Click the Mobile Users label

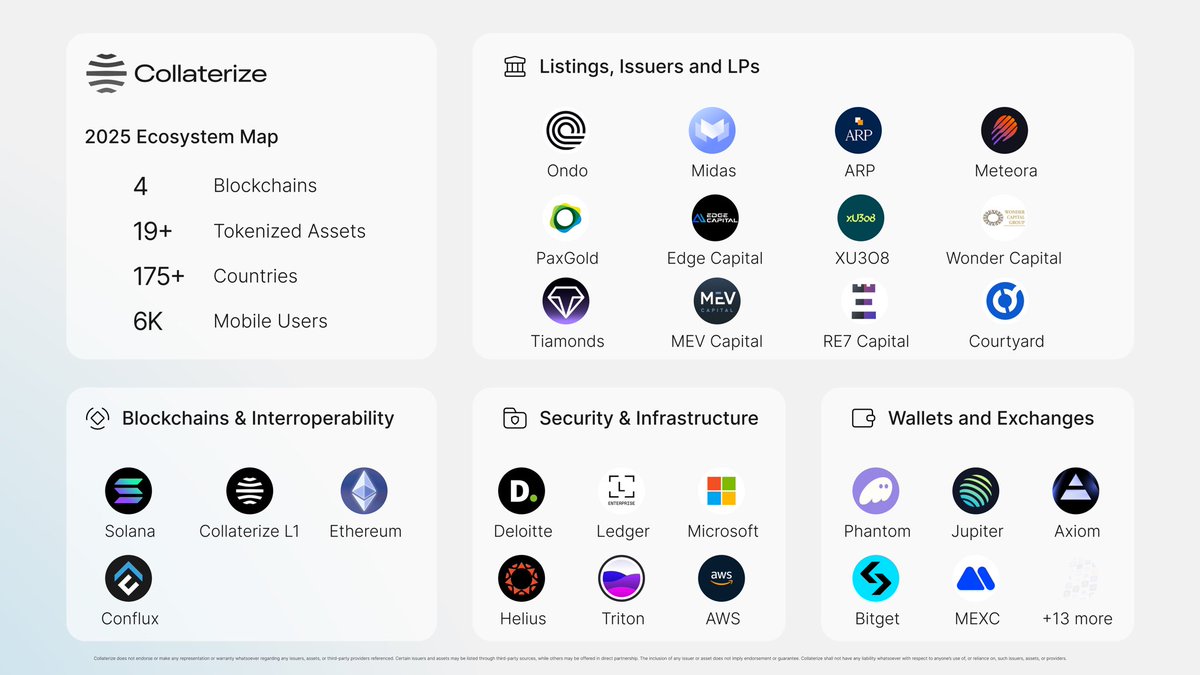pos(271,321)
